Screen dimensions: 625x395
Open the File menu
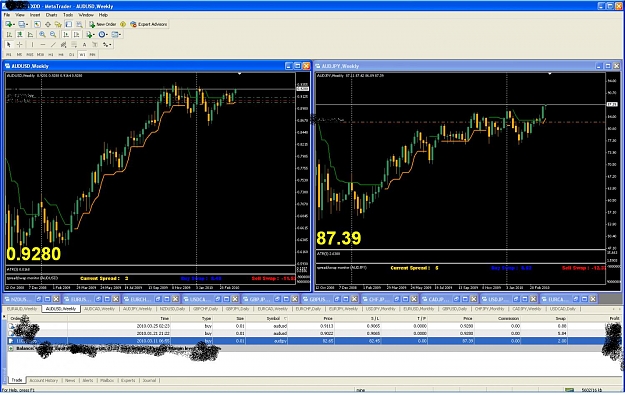click(7, 15)
